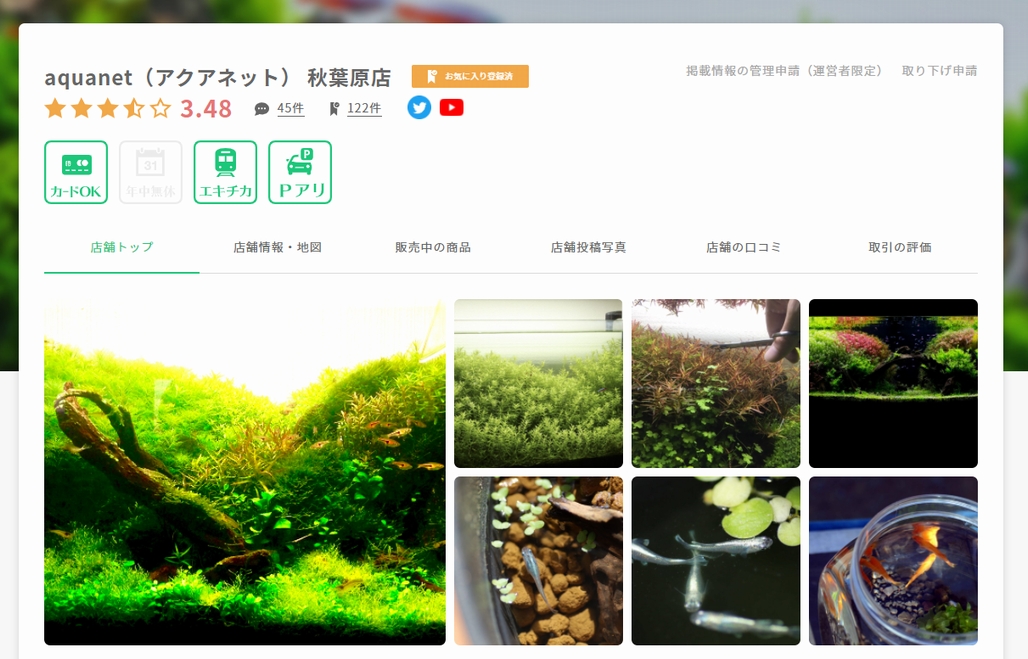Click the カードOK credit card badge icon

pos(75,171)
